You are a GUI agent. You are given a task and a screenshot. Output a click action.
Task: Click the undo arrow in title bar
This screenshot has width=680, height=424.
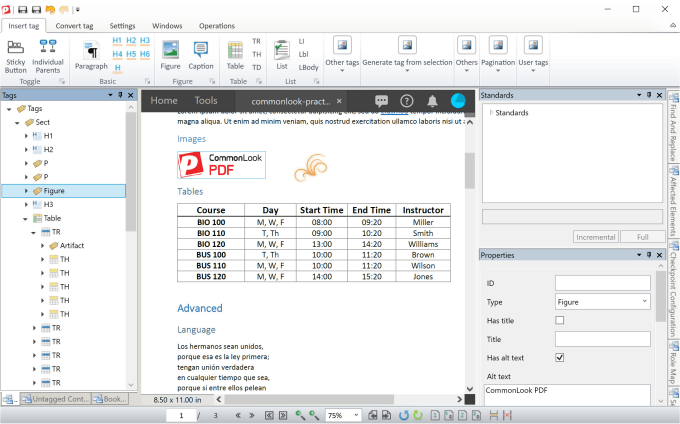coord(50,9)
